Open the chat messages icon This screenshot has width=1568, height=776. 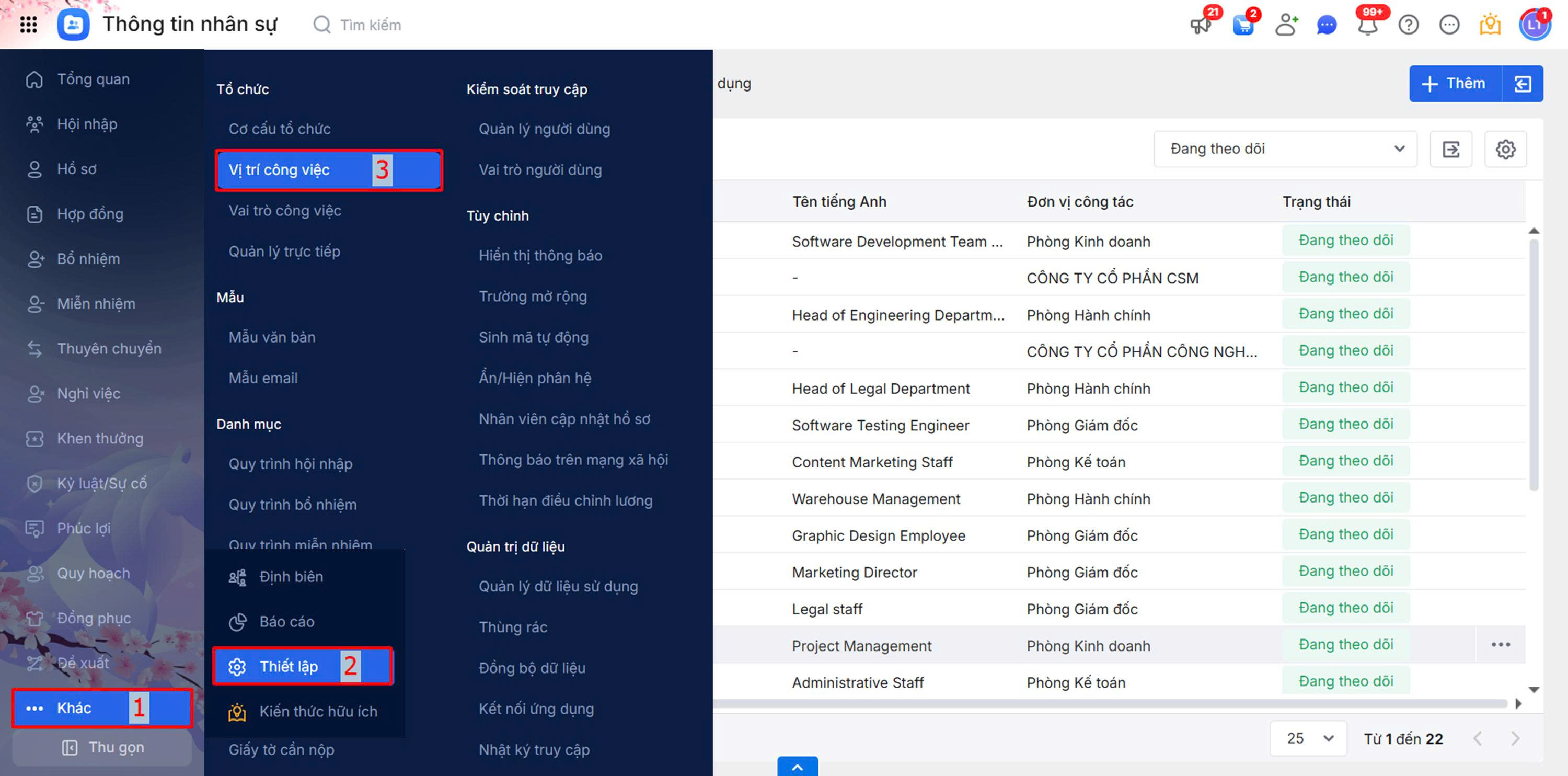pos(1327,25)
